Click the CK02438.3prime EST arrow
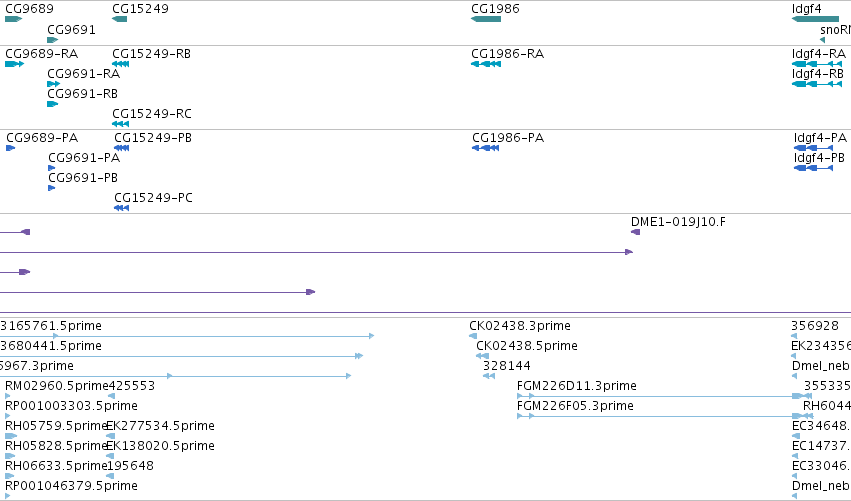The height and width of the screenshot is (501, 851). coord(473,336)
